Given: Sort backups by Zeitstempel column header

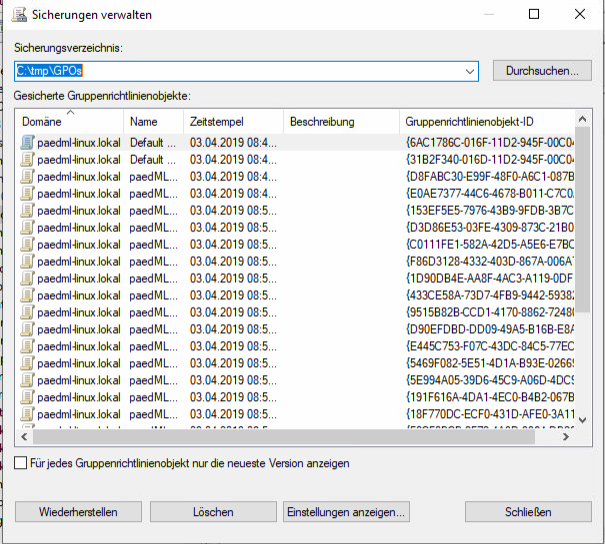Looking at the screenshot, I should (230, 122).
